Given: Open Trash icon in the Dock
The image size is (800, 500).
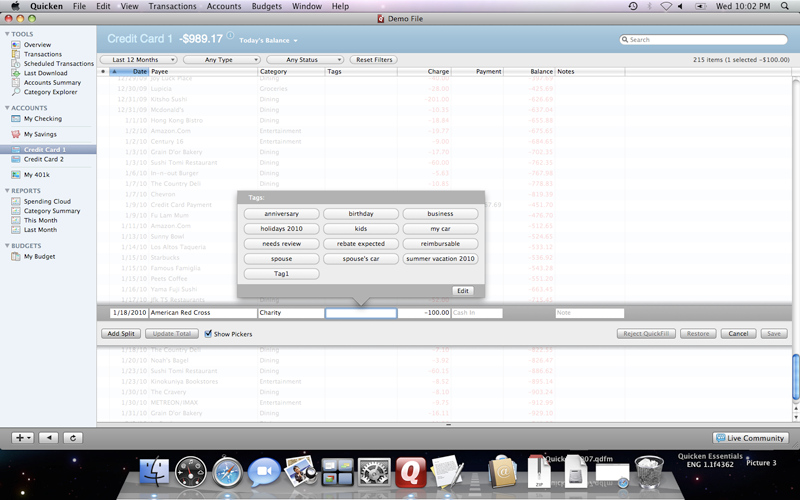Looking at the screenshot, I should click(x=649, y=472).
